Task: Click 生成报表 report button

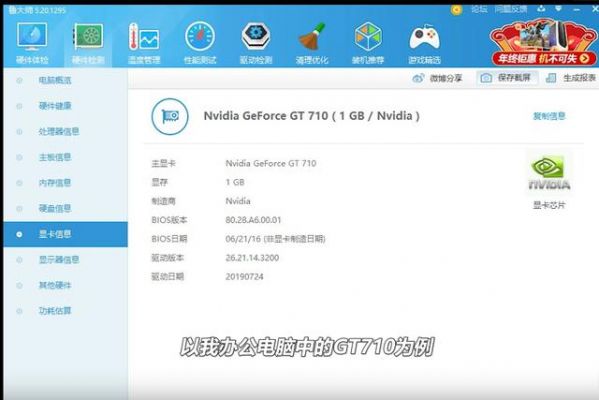Action: (x=571, y=78)
